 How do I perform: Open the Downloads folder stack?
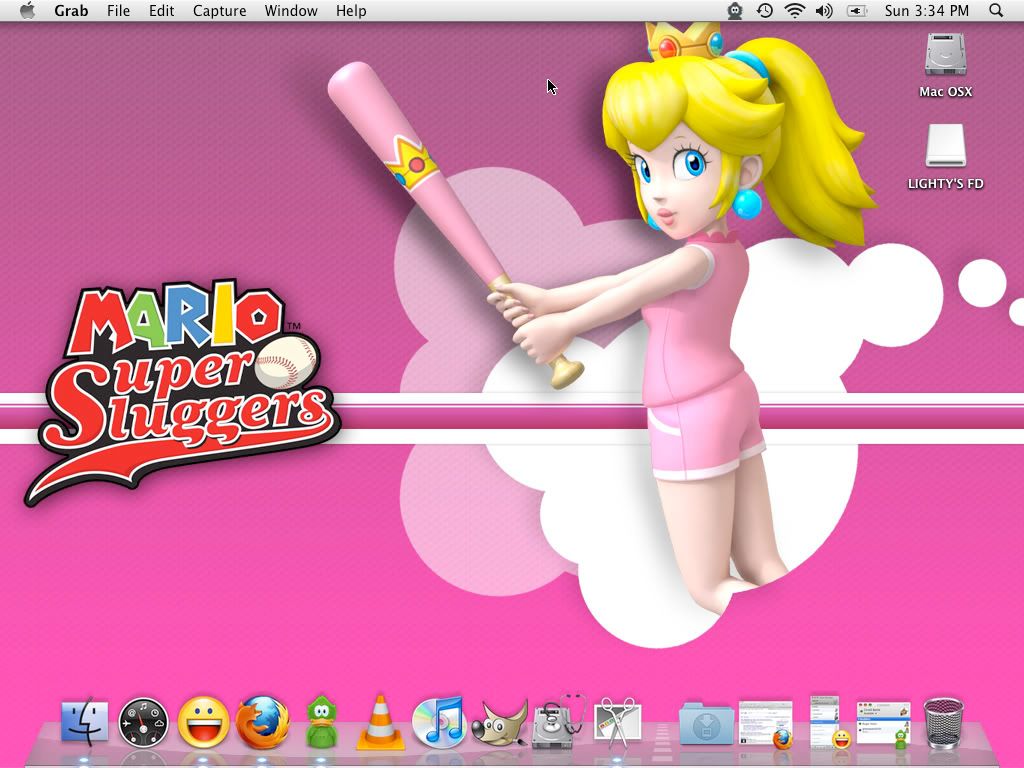[706, 724]
